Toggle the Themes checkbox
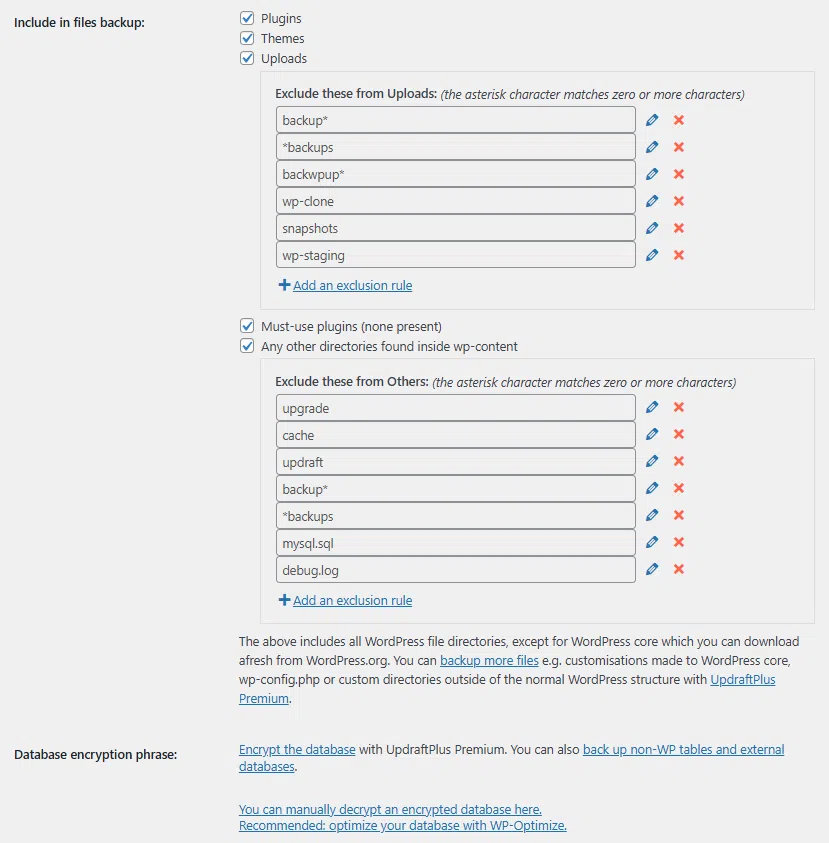The image size is (829, 843). [x=247, y=38]
